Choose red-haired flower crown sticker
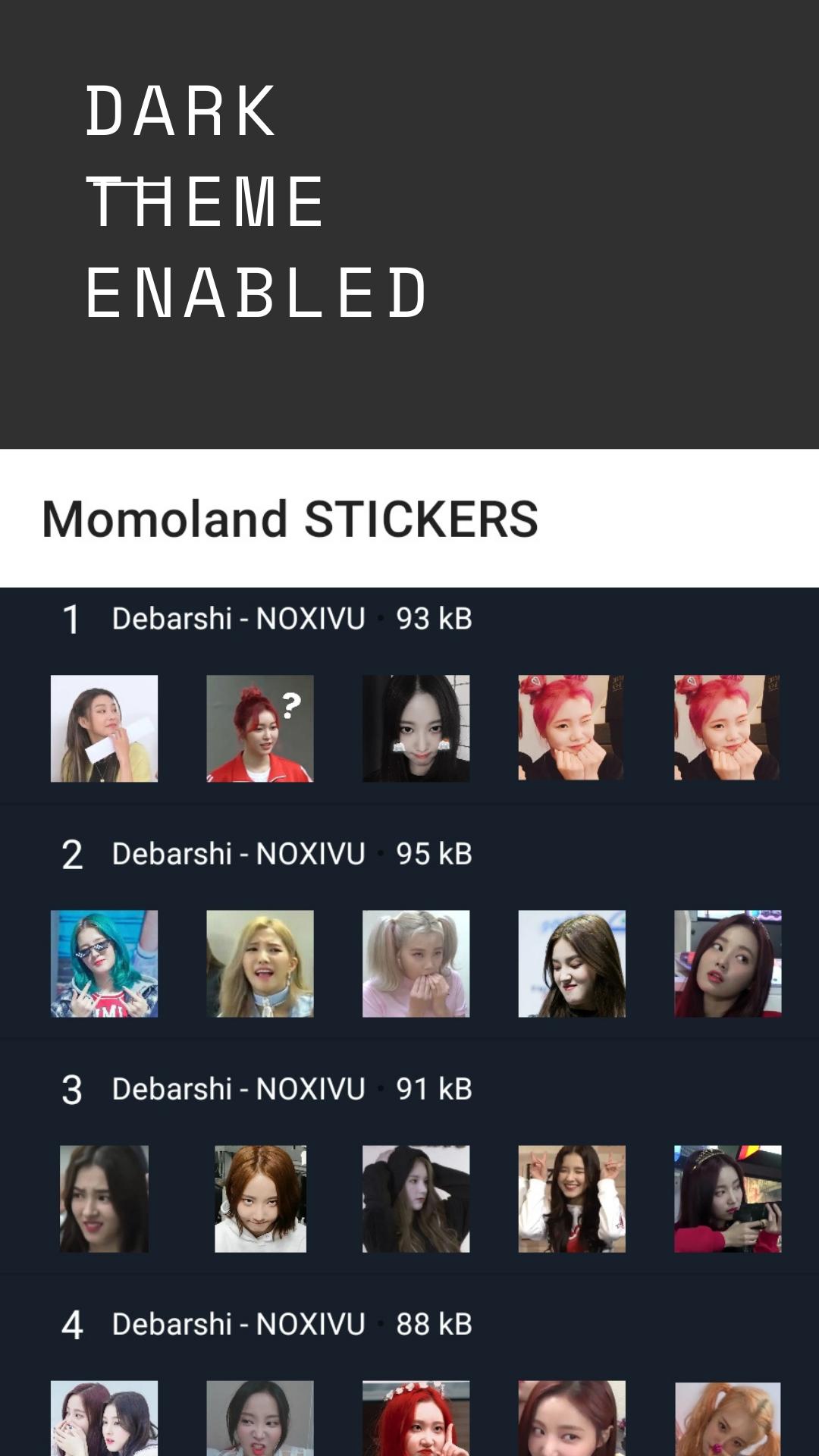Viewport: 819px width, 1456px height. [416, 1418]
